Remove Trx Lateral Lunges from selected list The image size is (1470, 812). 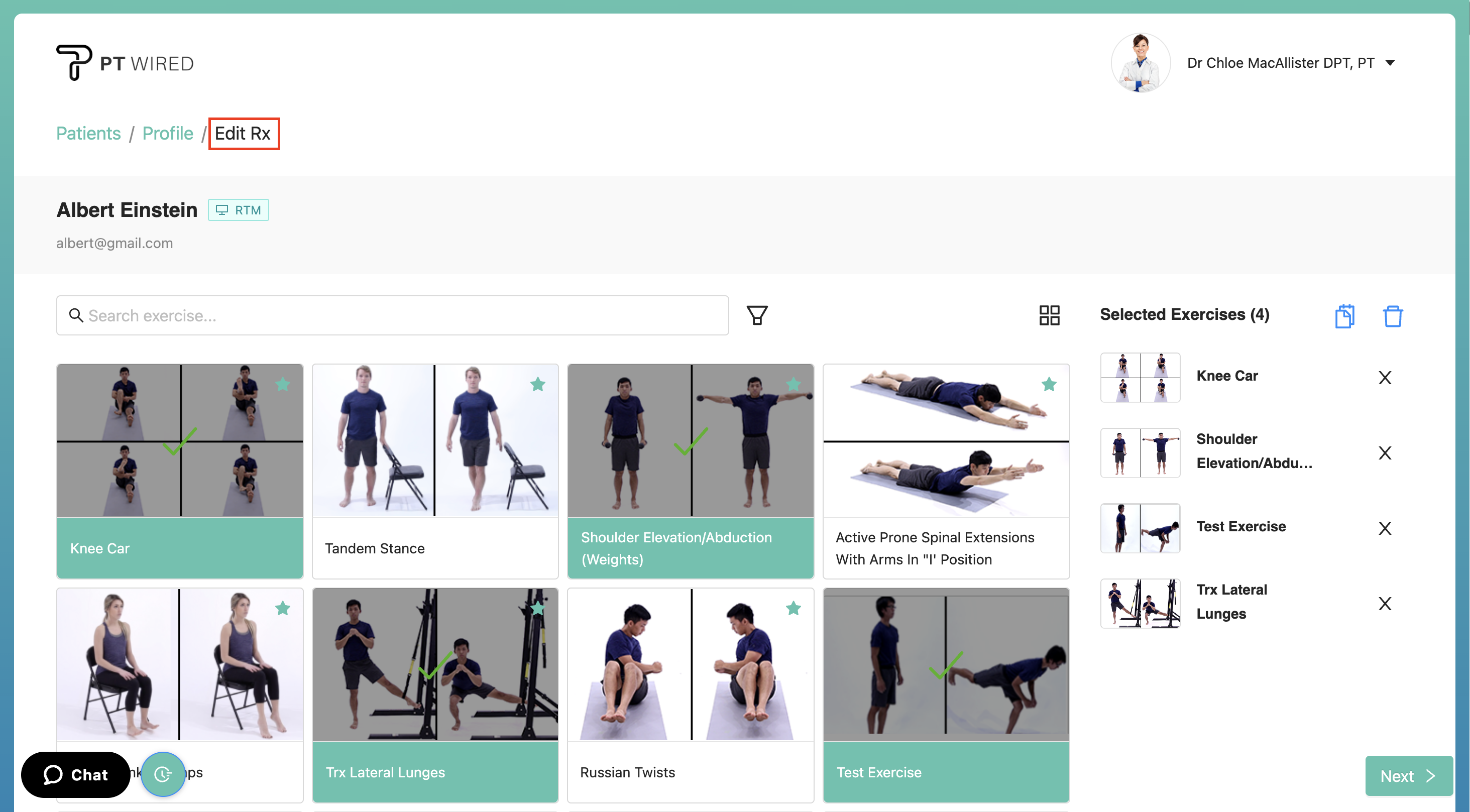click(1385, 603)
